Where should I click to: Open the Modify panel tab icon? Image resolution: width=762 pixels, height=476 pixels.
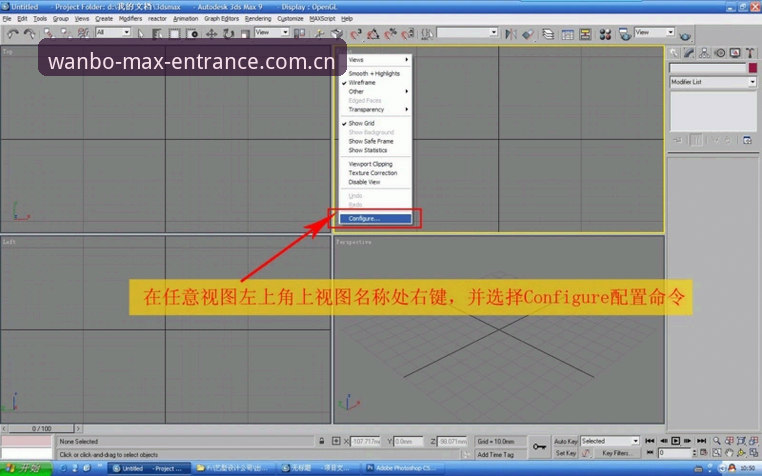689,53
